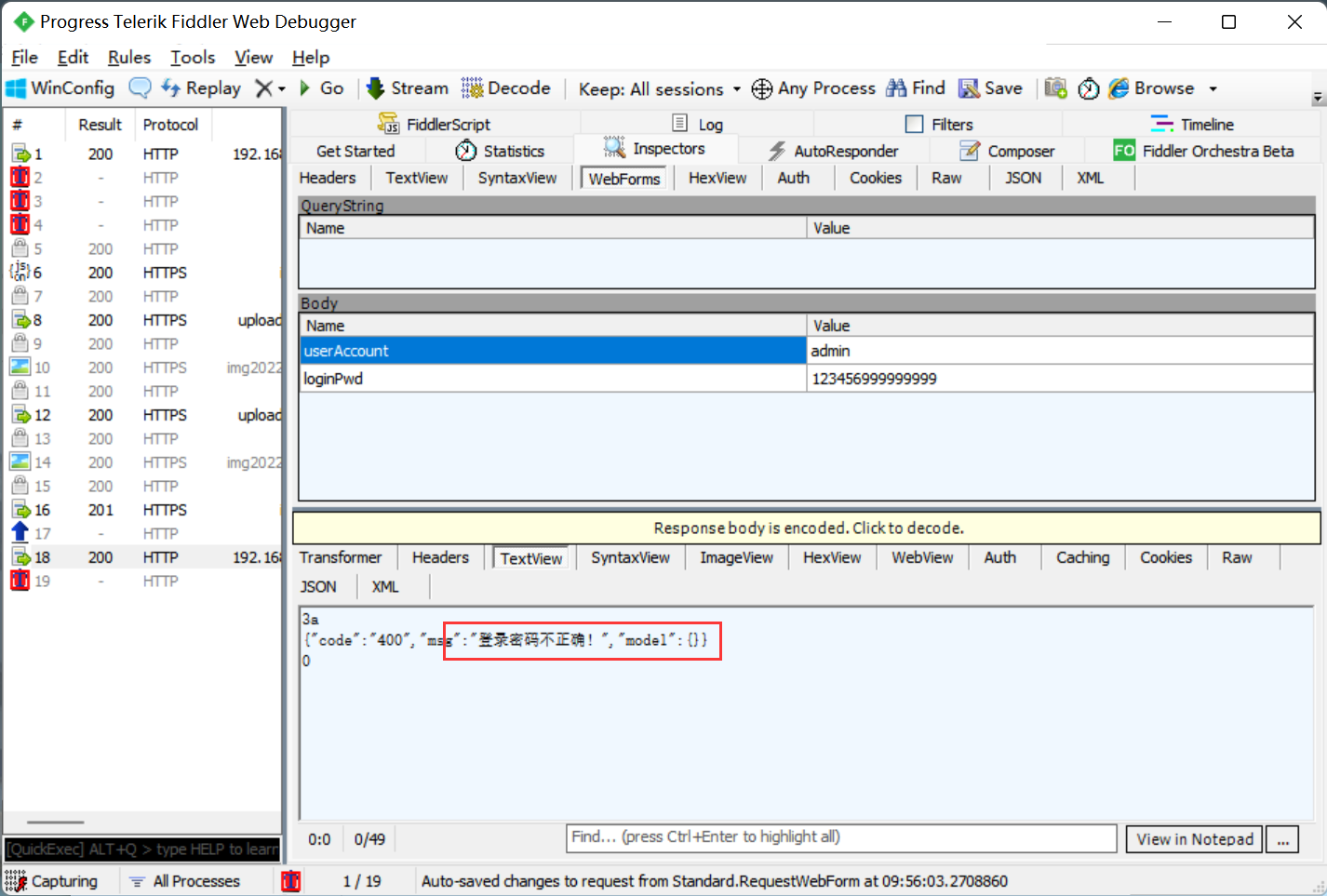Select session 19 in the session list
Viewport: 1327px width, 896px height.
click(142, 581)
